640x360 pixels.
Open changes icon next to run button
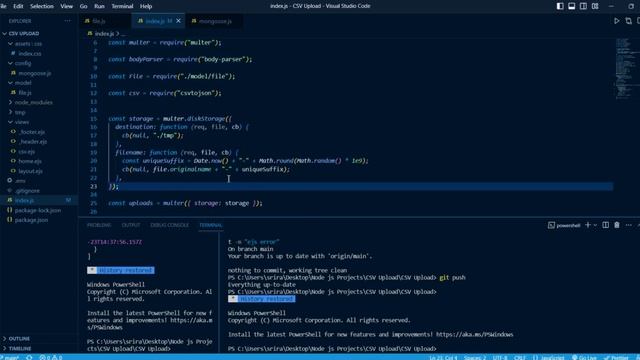629,21
